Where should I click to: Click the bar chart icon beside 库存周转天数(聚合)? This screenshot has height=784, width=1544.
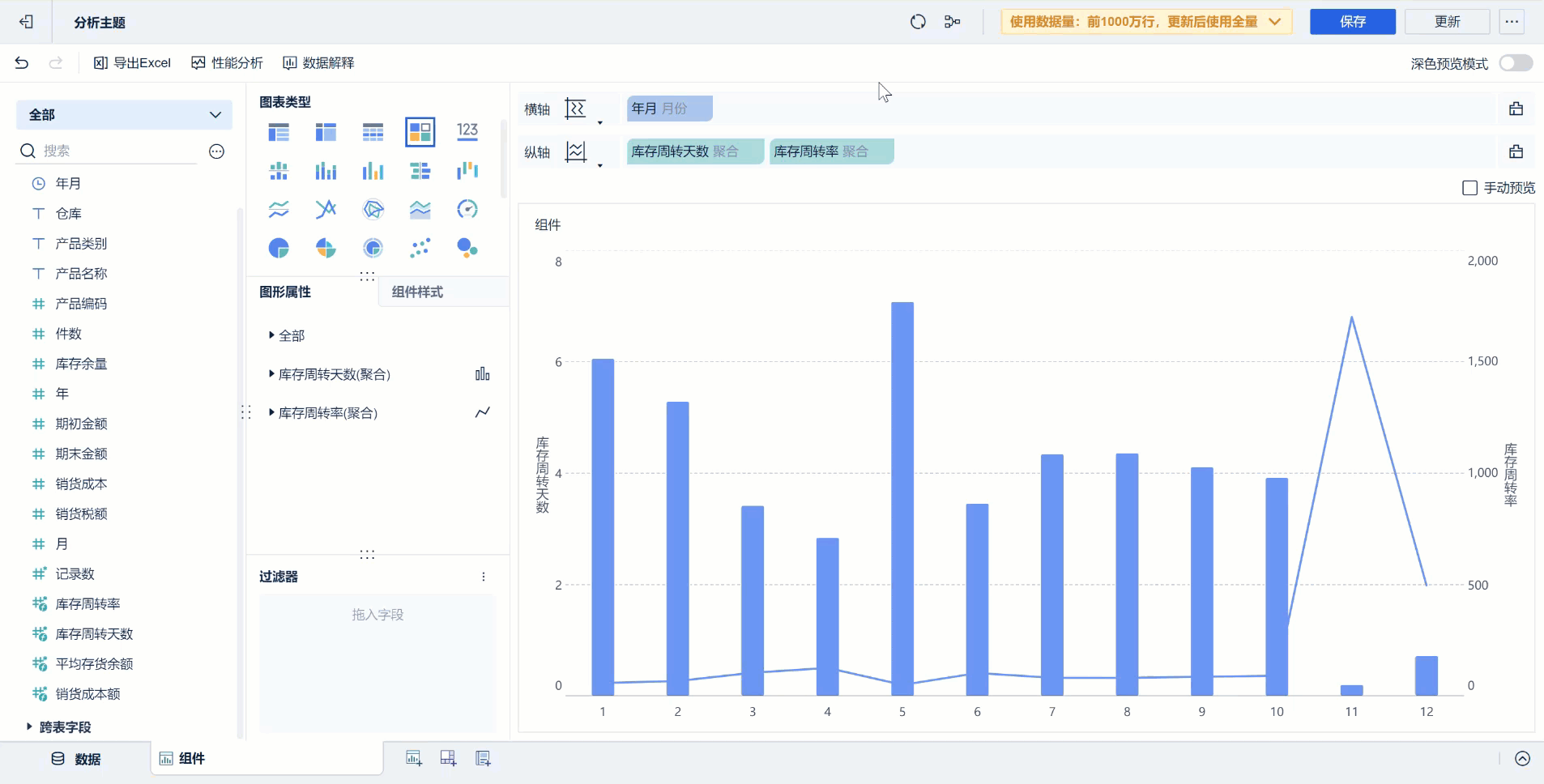point(482,374)
